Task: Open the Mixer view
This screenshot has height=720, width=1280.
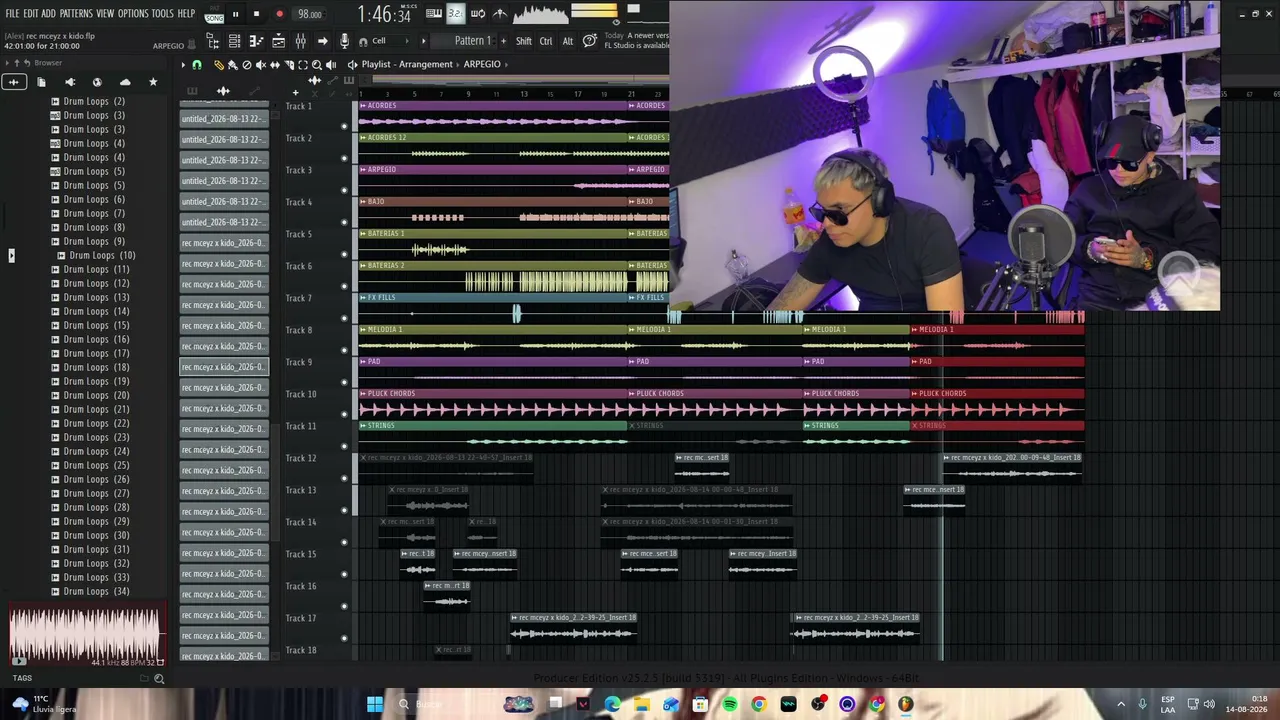Action: tap(300, 41)
